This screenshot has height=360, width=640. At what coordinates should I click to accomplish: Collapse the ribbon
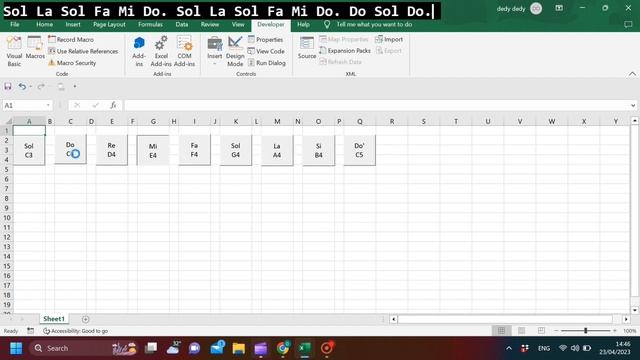click(632, 74)
